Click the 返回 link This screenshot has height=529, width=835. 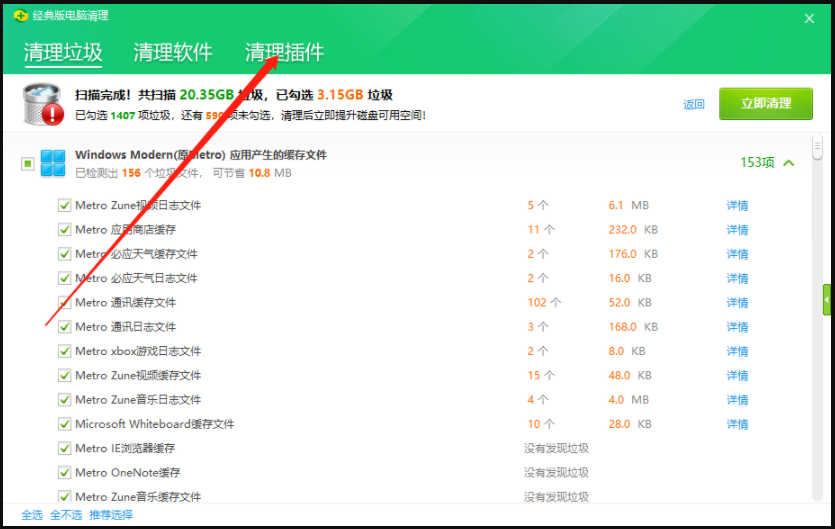[694, 104]
